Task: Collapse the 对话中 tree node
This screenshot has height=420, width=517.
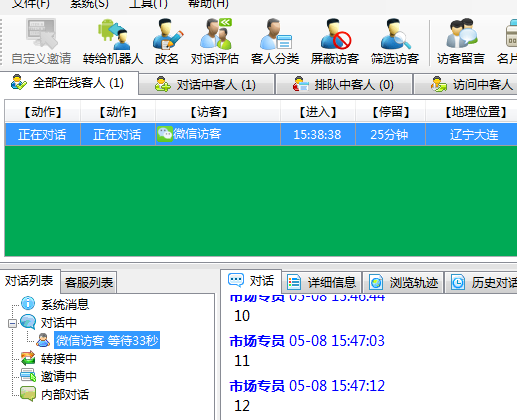Action: point(12,323)
